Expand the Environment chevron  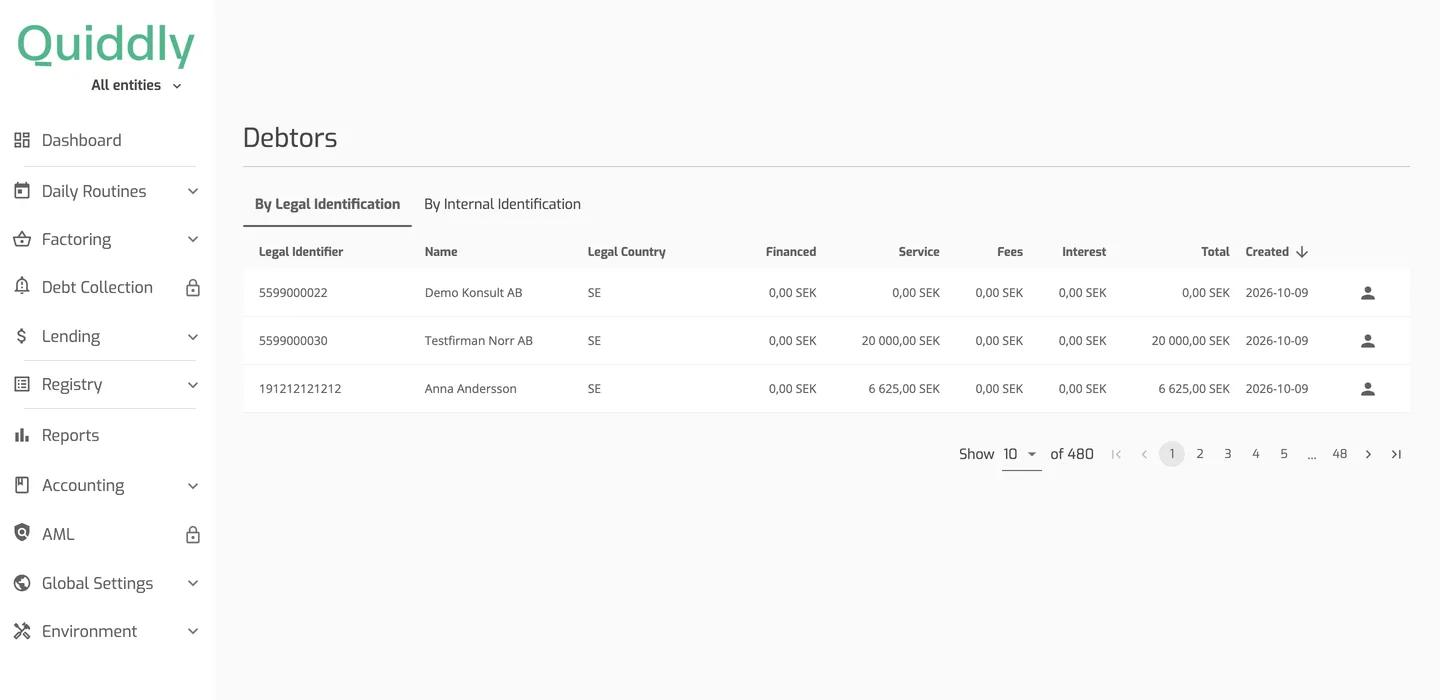point(193,631)
